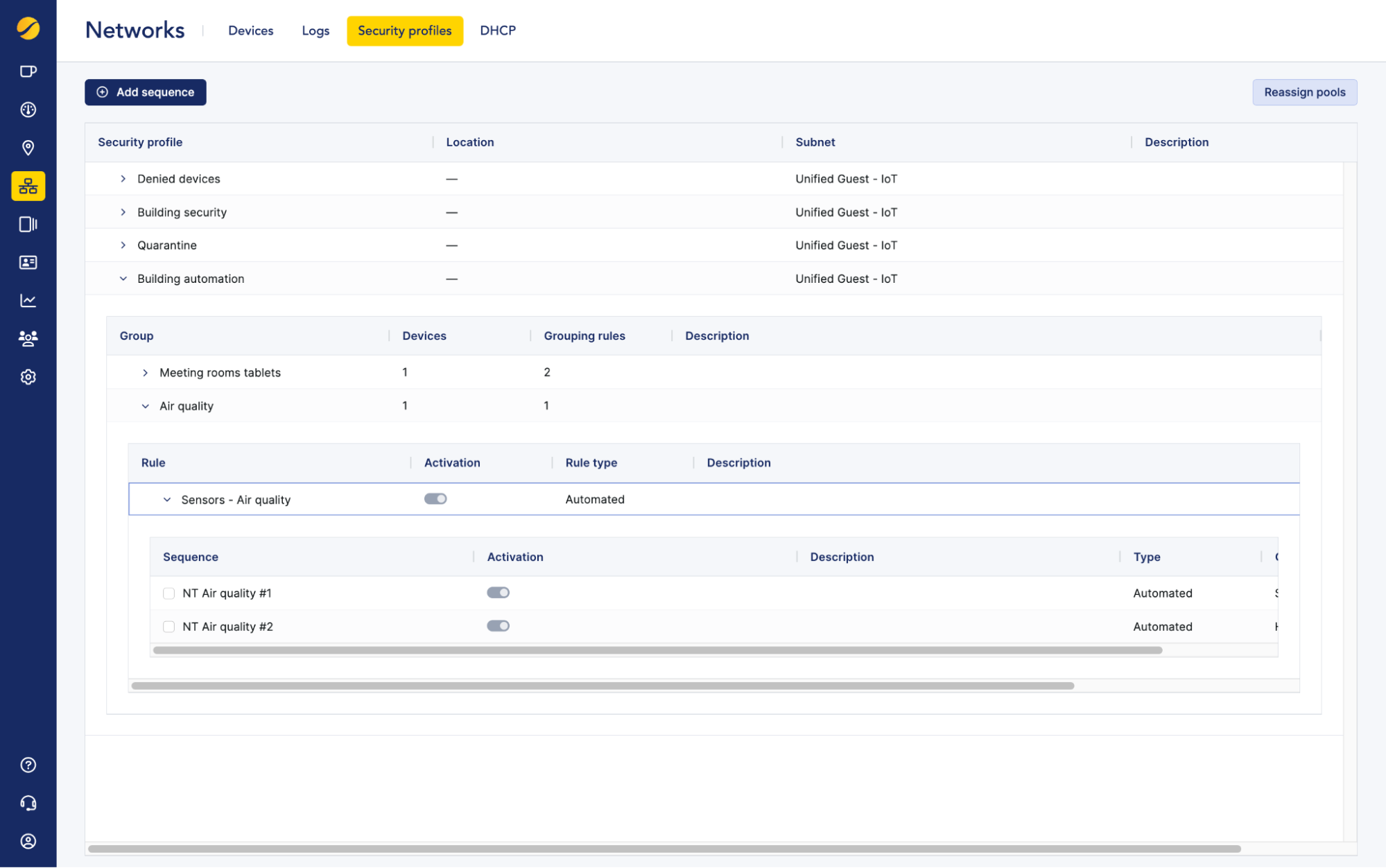Toggle activation for NT Air quality #1

[x=498, y=592]
